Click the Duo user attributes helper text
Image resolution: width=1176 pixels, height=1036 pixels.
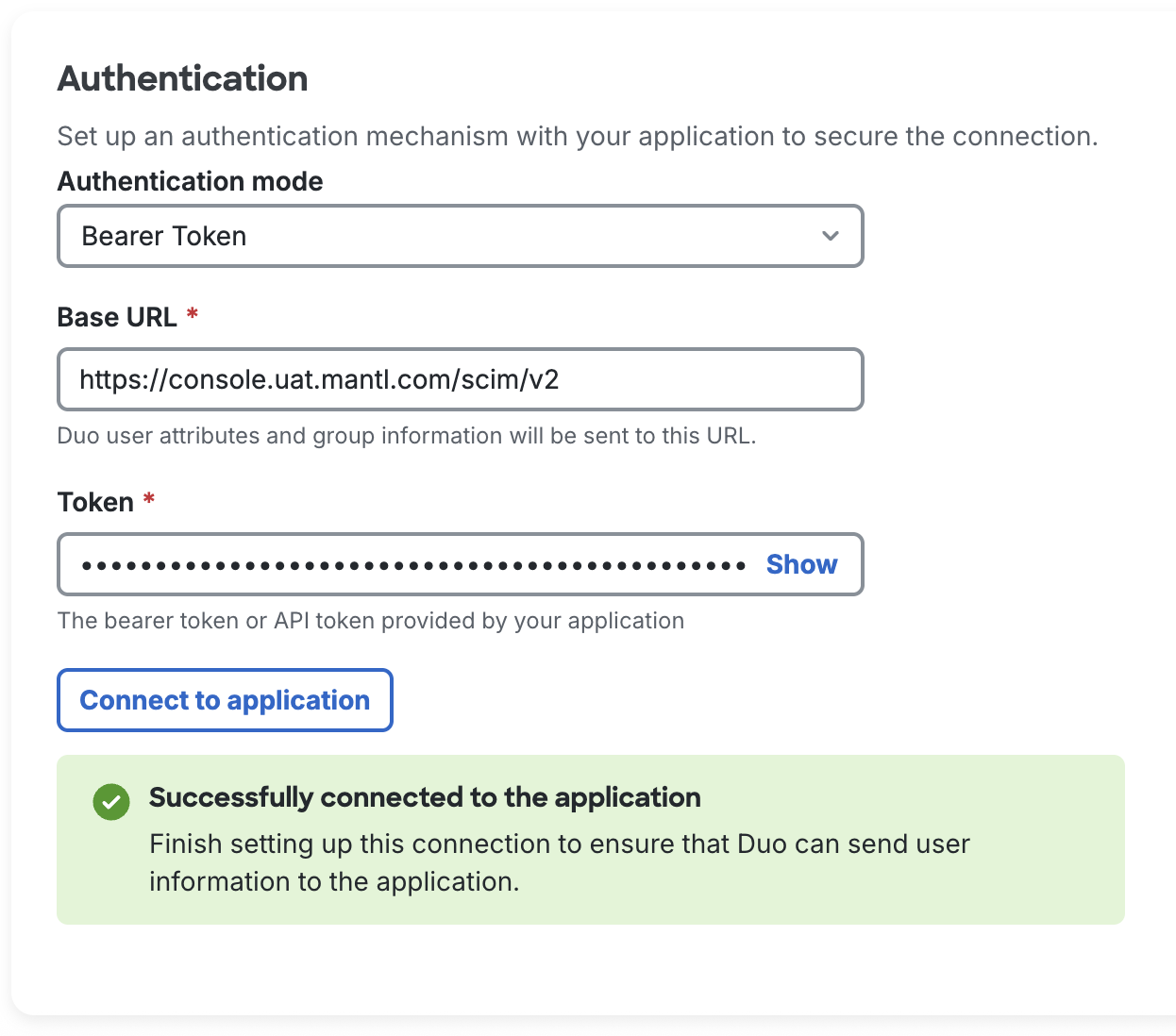pyautogui.click(x=406, y=436)
